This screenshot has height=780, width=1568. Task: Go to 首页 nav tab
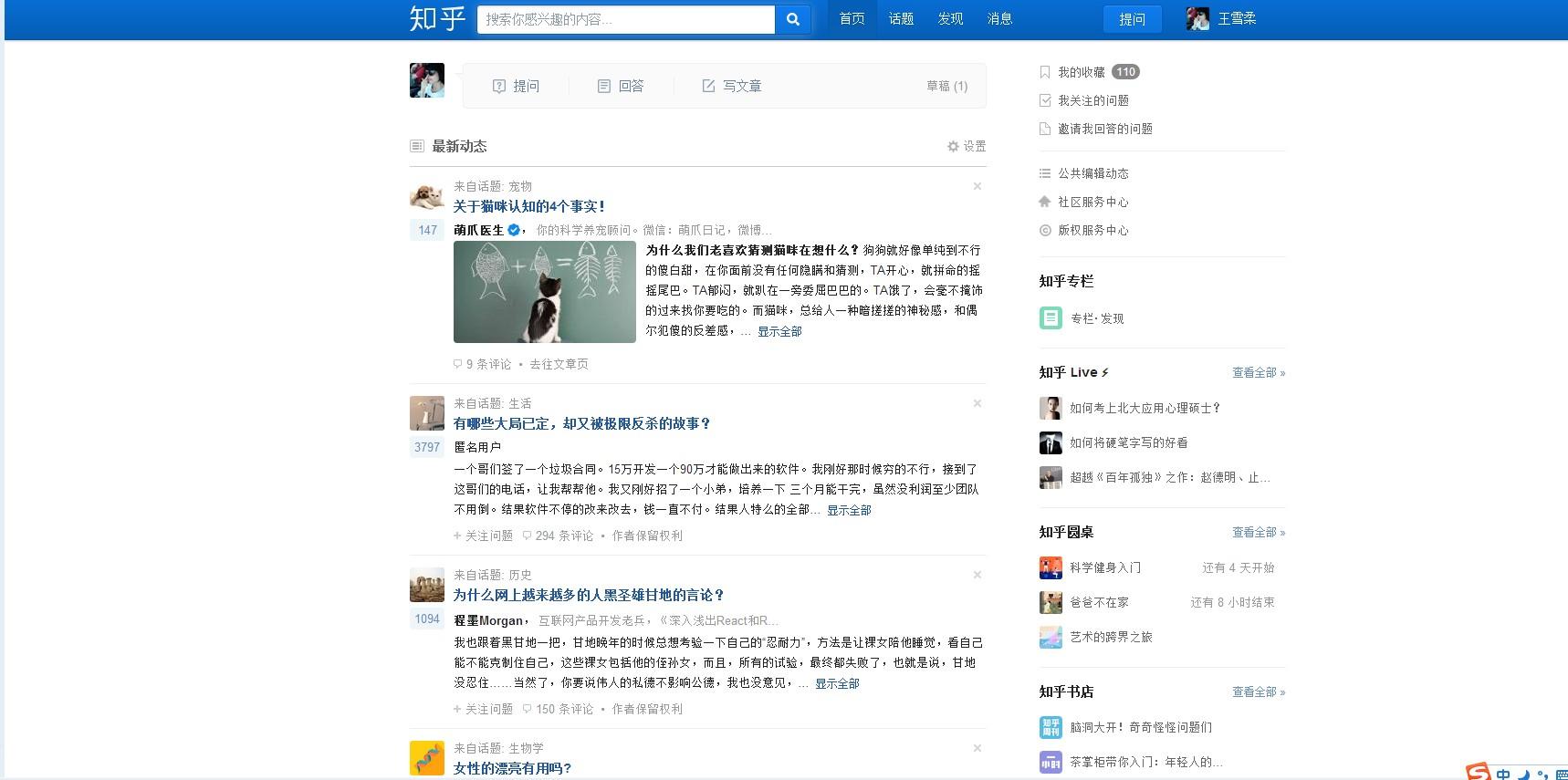click(x=852, y=19)
